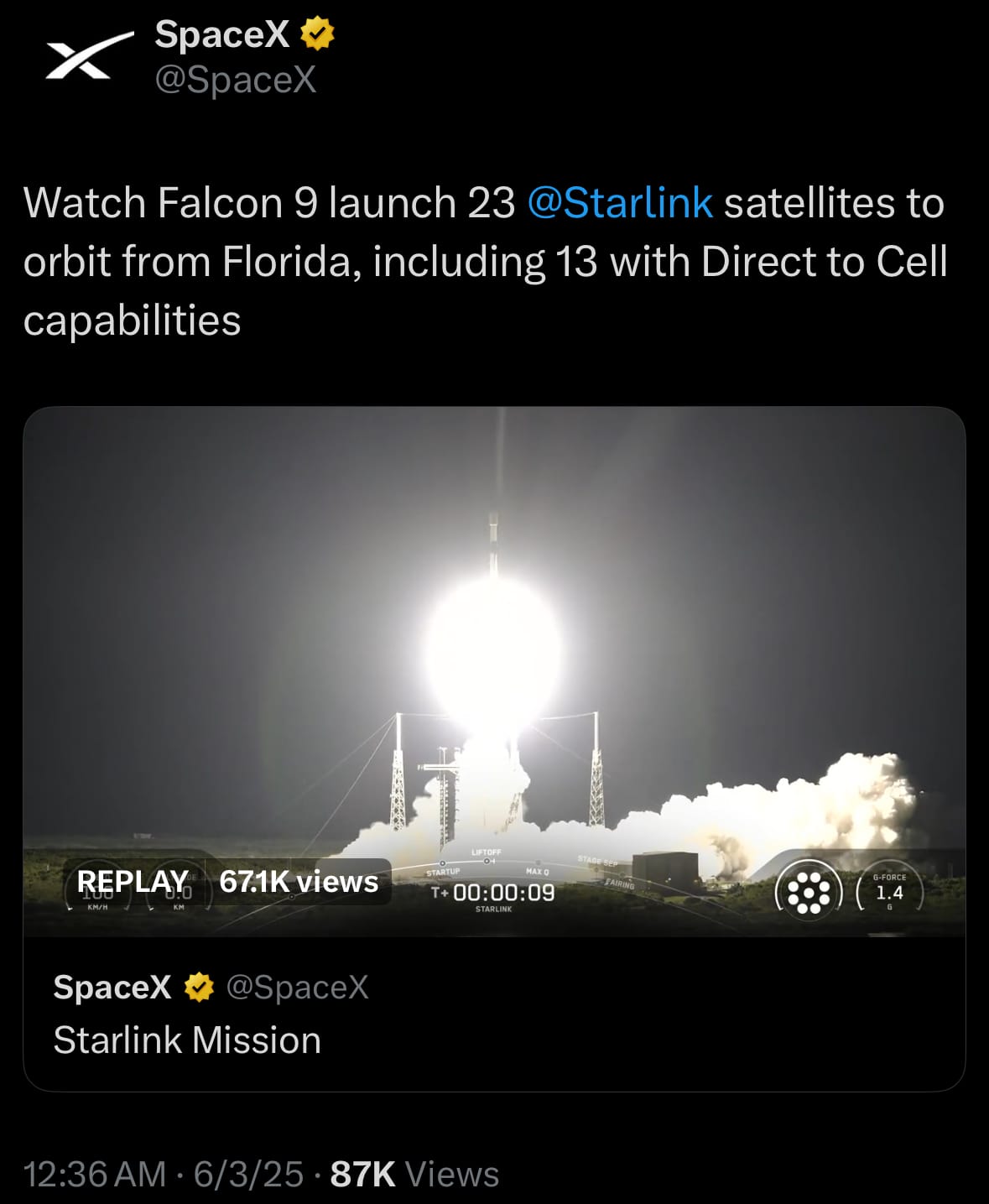Click the REPLAY label on the video

pos(133,882)
